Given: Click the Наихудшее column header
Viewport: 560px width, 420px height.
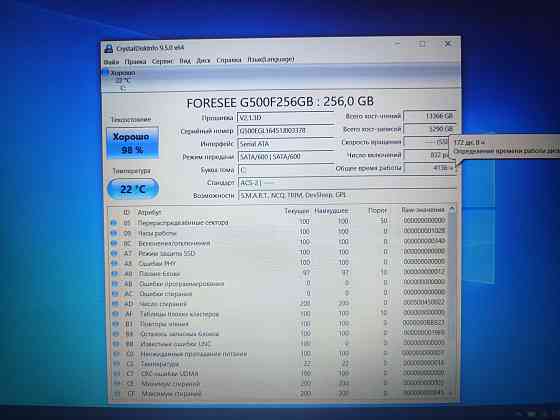Looking at the screenshot, I should (331, 211).
